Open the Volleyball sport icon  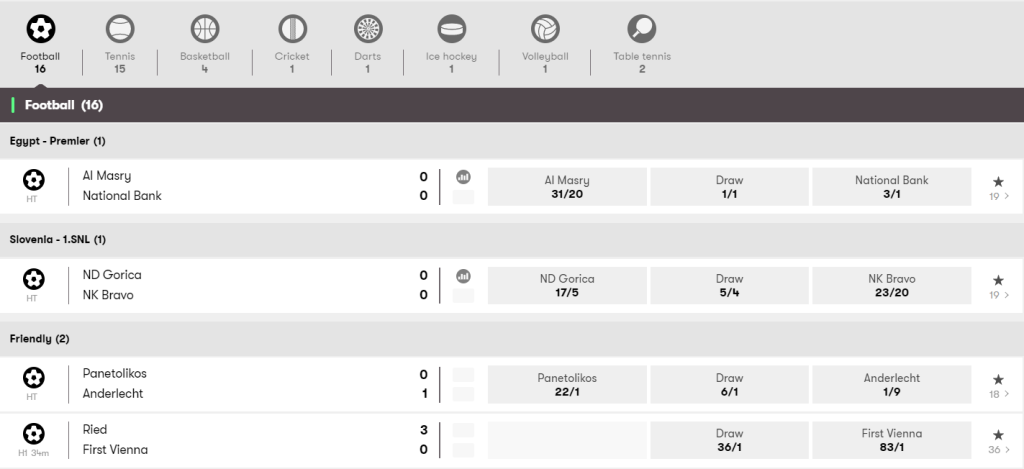pyautogui.click(x=545, y=29)
